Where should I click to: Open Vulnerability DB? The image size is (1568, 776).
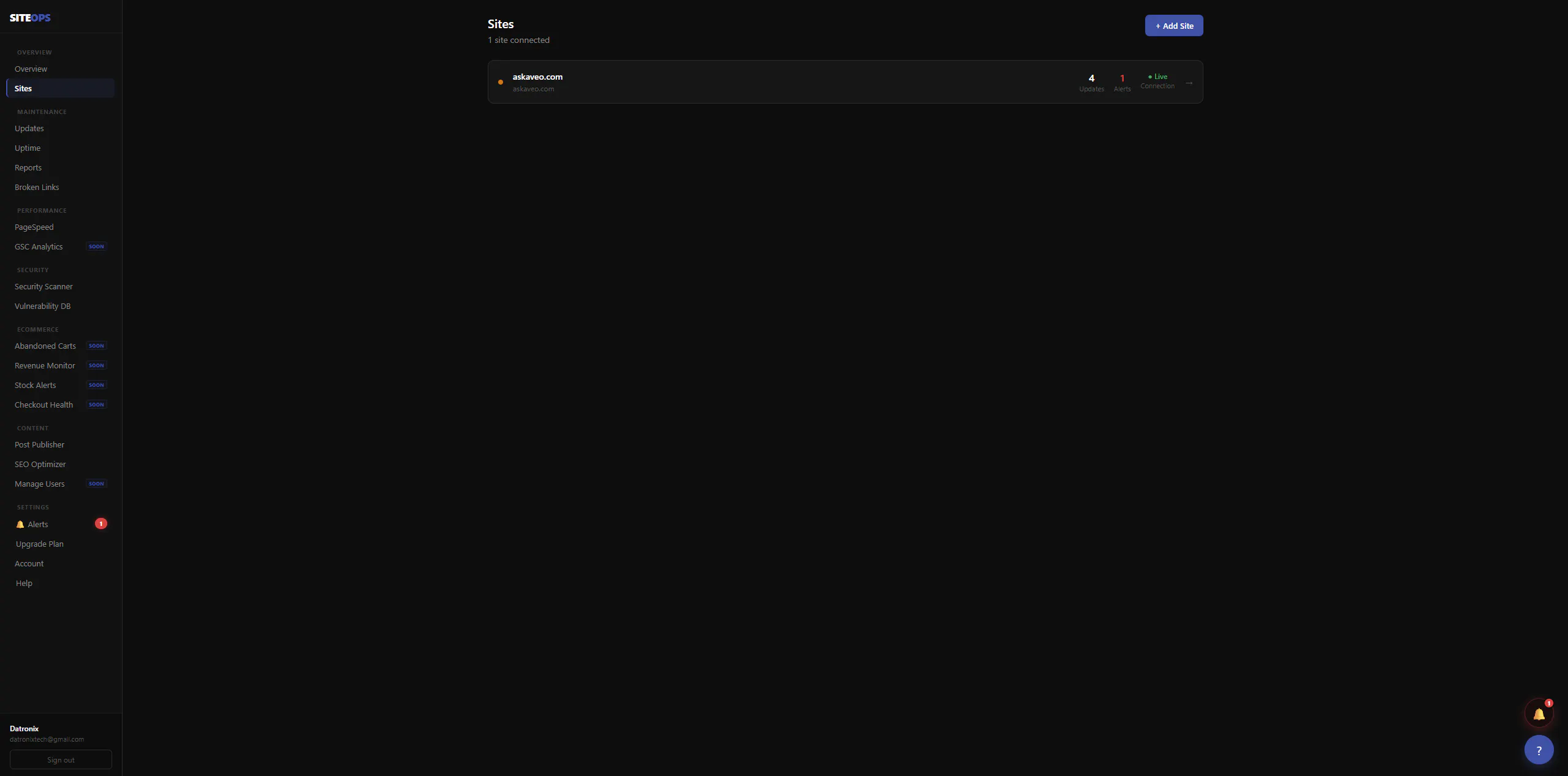(60, 306)
